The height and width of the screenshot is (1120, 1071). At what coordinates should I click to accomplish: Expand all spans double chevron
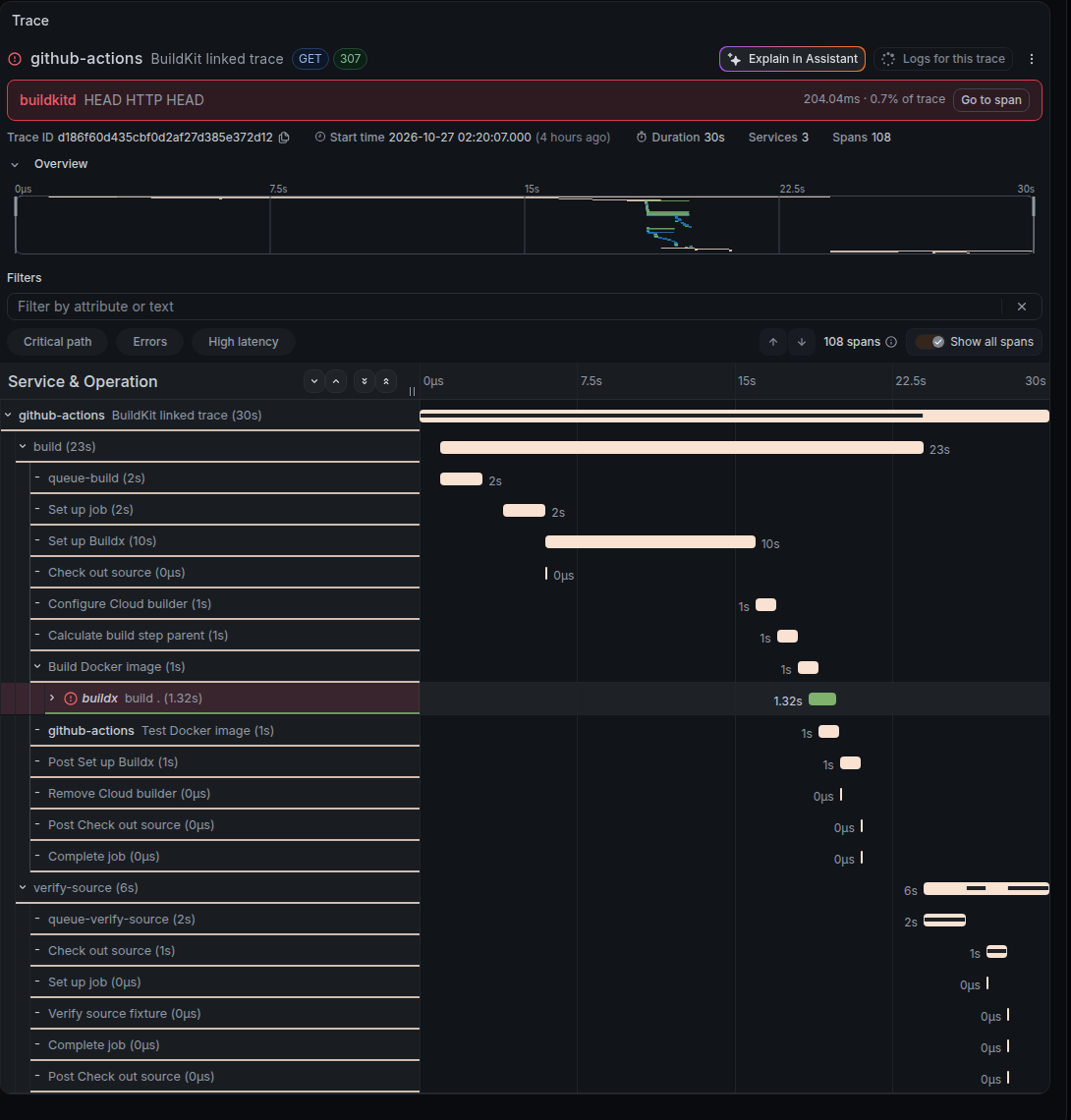point(365,381)
